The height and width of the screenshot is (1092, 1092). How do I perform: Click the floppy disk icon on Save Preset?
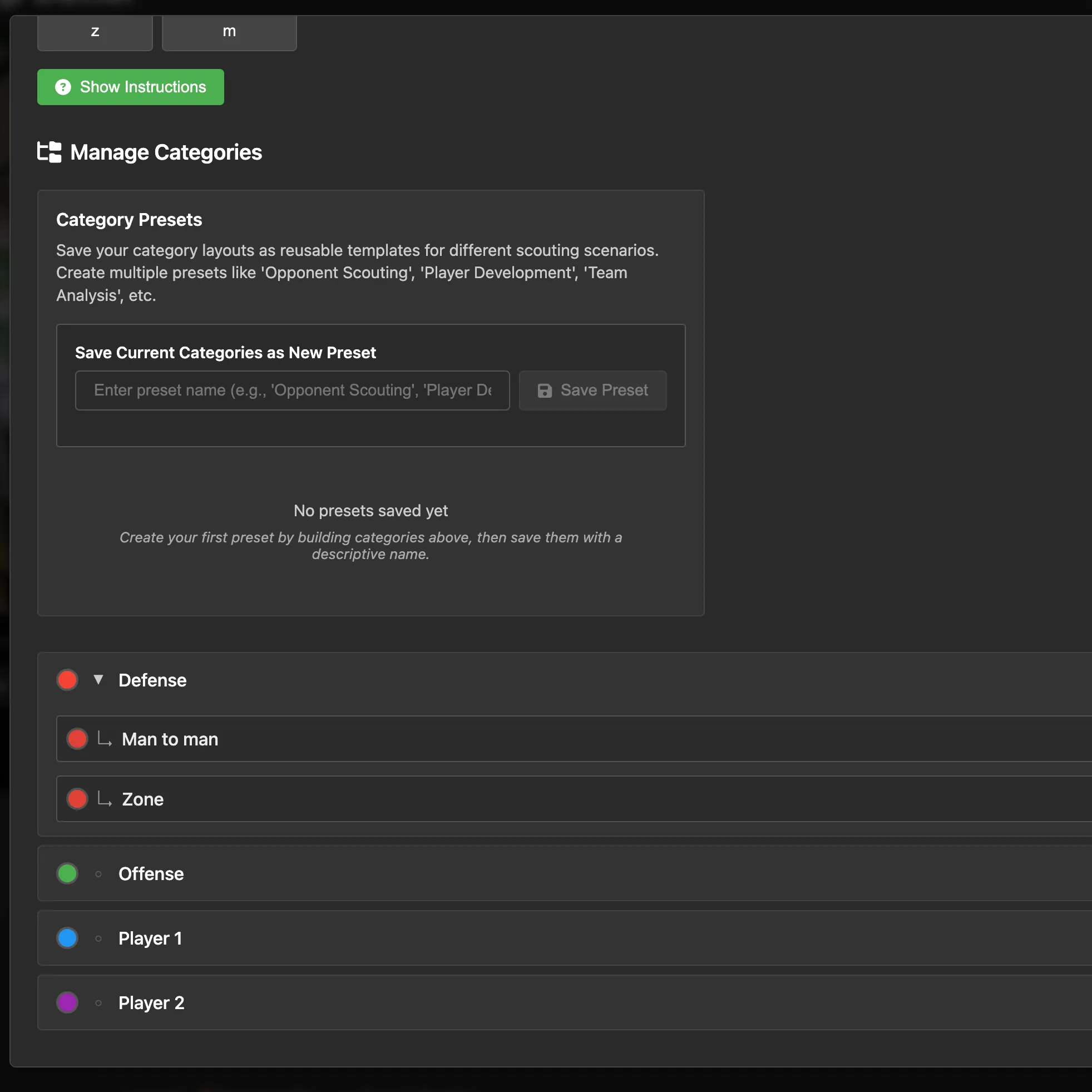click(x=544, y=391)
